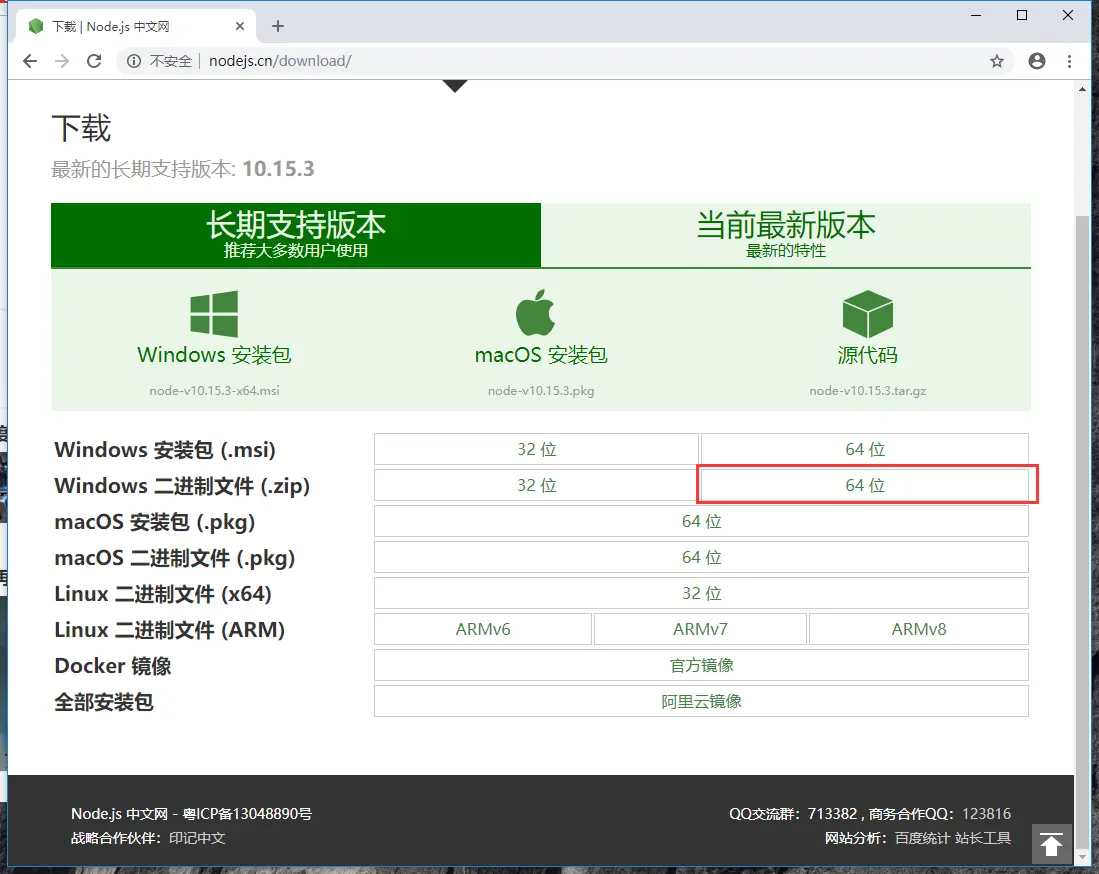Click macOS 安装包 (.pkg) row label
The image size is (1099, 874).
point(155,521)
